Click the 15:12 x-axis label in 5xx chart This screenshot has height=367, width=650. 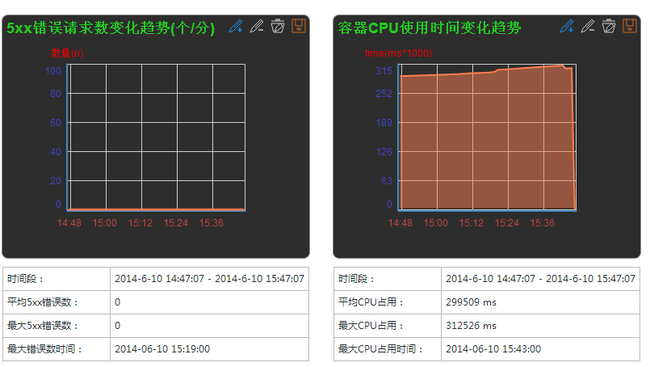click(x=140, y=223)
